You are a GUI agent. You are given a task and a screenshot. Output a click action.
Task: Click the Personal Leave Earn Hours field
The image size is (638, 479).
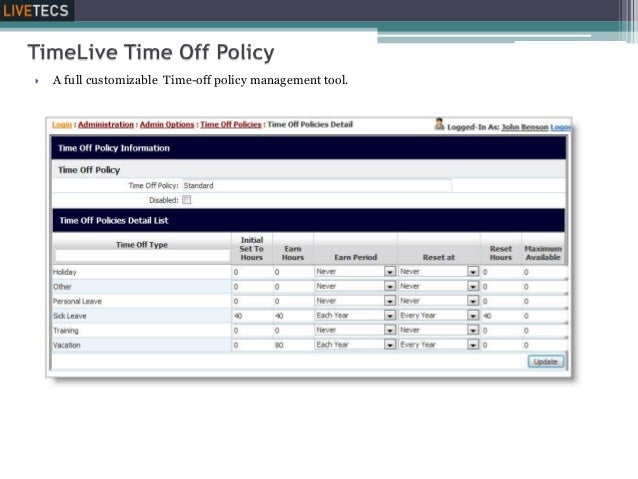[x=293, y=301]
